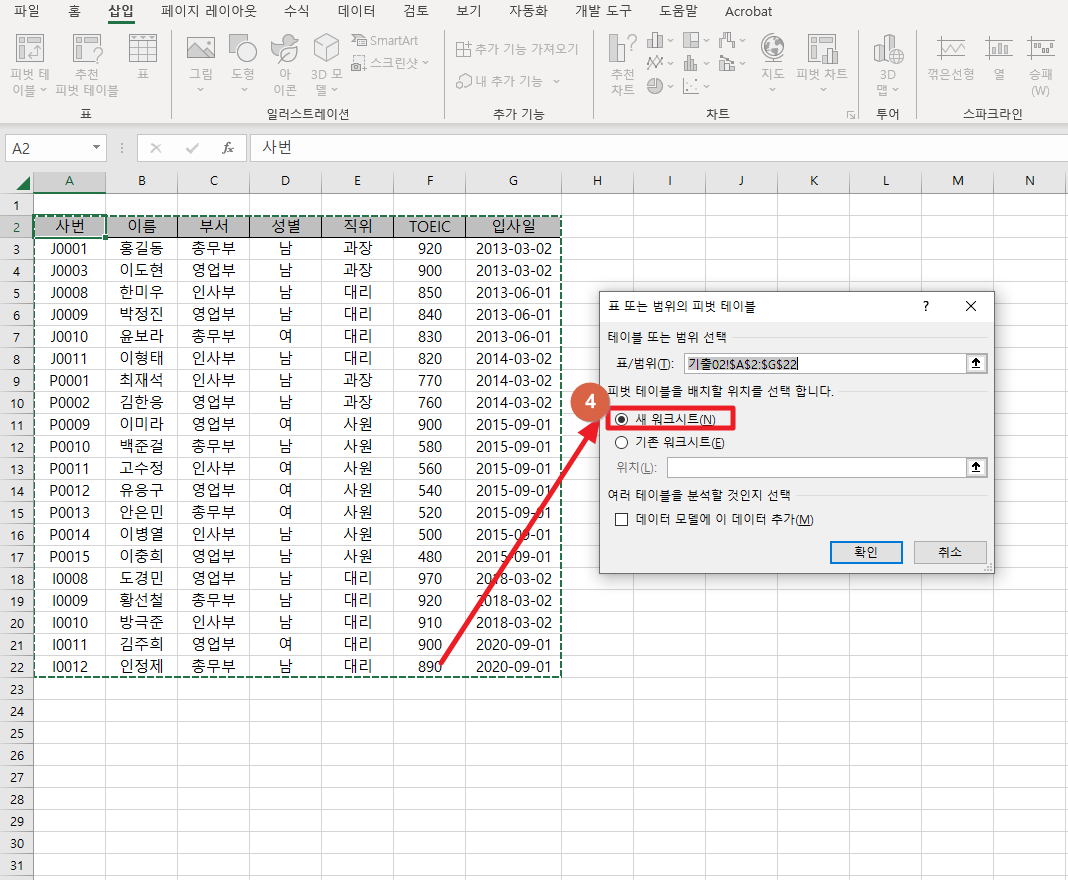Switch to the 수식 tab
This screenshot has height=880, width=1068.
tap(296, 11)
